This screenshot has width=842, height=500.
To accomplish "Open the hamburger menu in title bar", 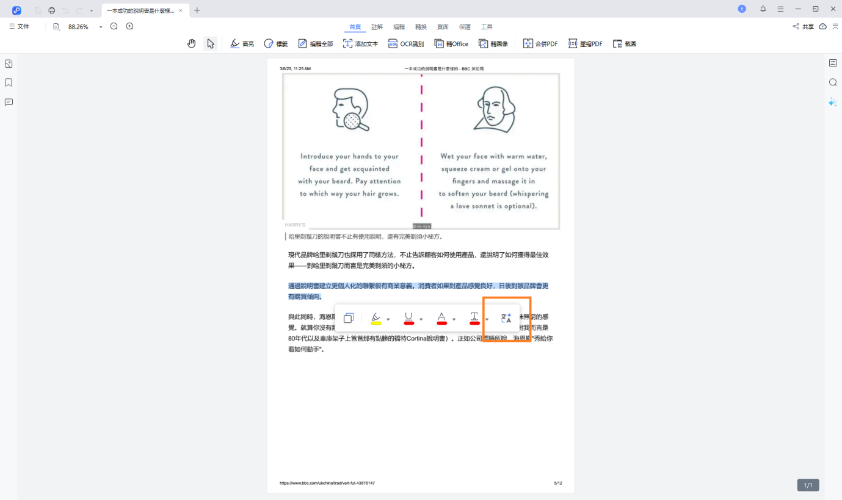I will click(780, 9).
